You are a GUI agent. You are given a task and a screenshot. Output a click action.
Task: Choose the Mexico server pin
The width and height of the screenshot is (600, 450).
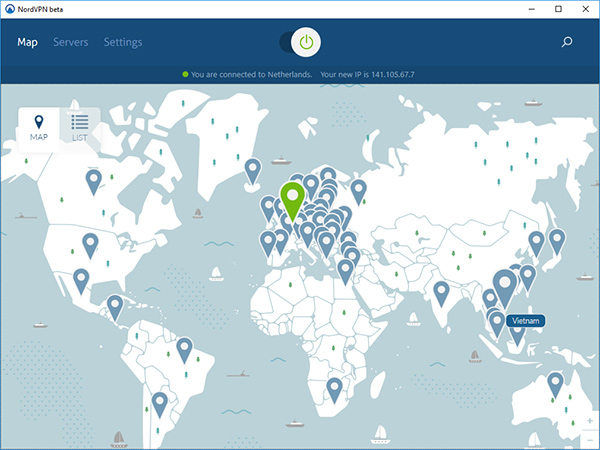coord(81,281)
